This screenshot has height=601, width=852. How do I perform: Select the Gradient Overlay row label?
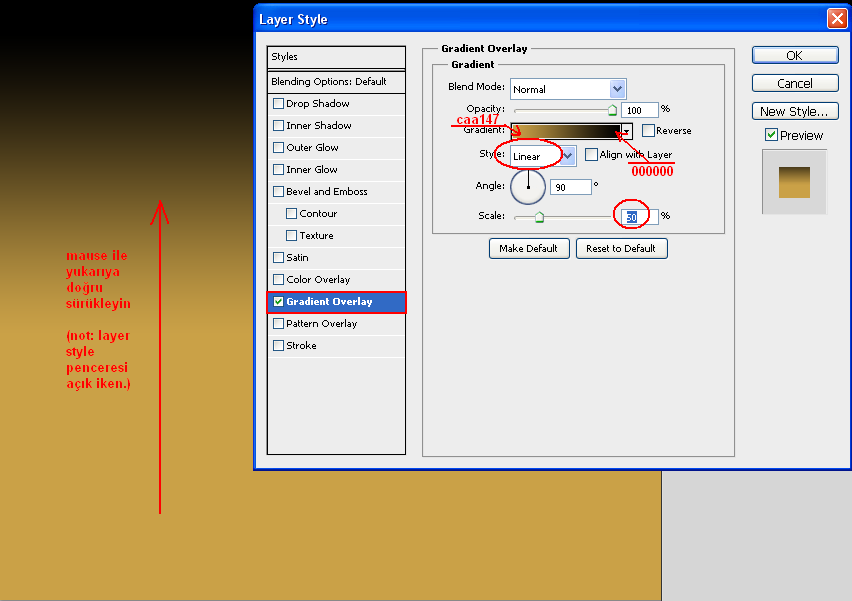329,302
